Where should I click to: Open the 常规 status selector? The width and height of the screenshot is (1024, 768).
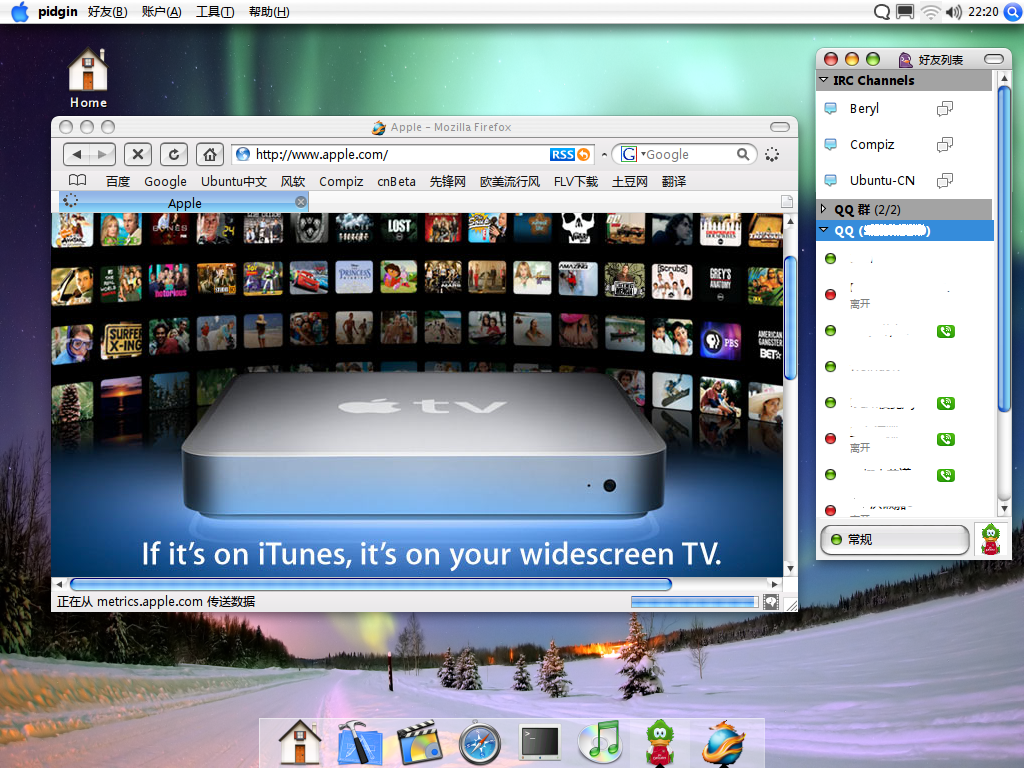[894, 539]
